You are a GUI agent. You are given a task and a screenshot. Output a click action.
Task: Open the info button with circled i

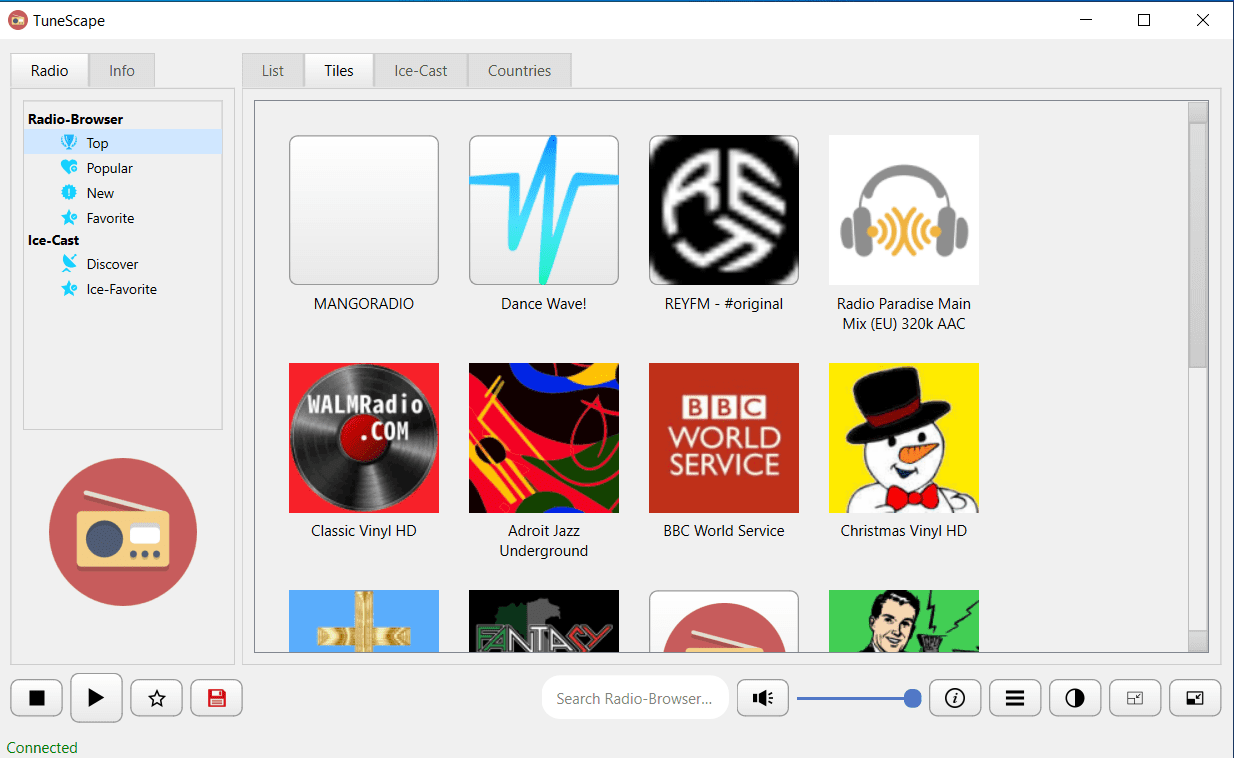click(955, 698)
